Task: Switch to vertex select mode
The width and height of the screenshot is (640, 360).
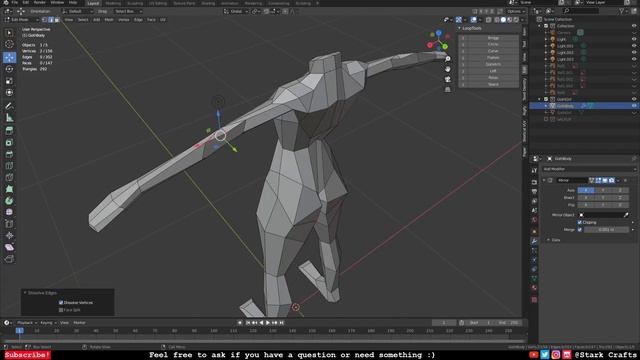Action: pos(44,20)
